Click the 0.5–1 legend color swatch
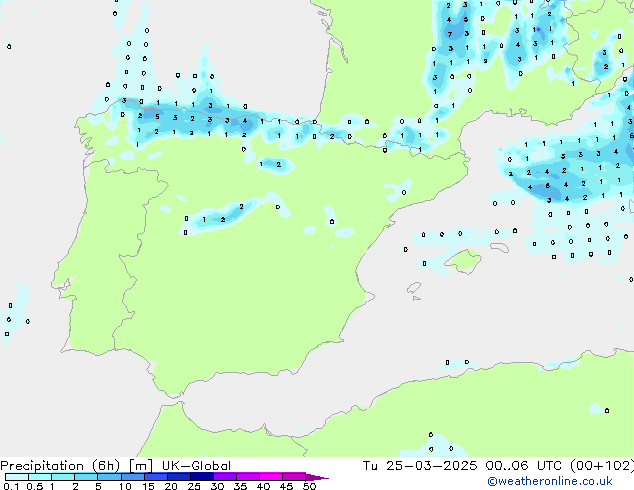This screenshot has width=634, height=490. click(x=40, y=477)
